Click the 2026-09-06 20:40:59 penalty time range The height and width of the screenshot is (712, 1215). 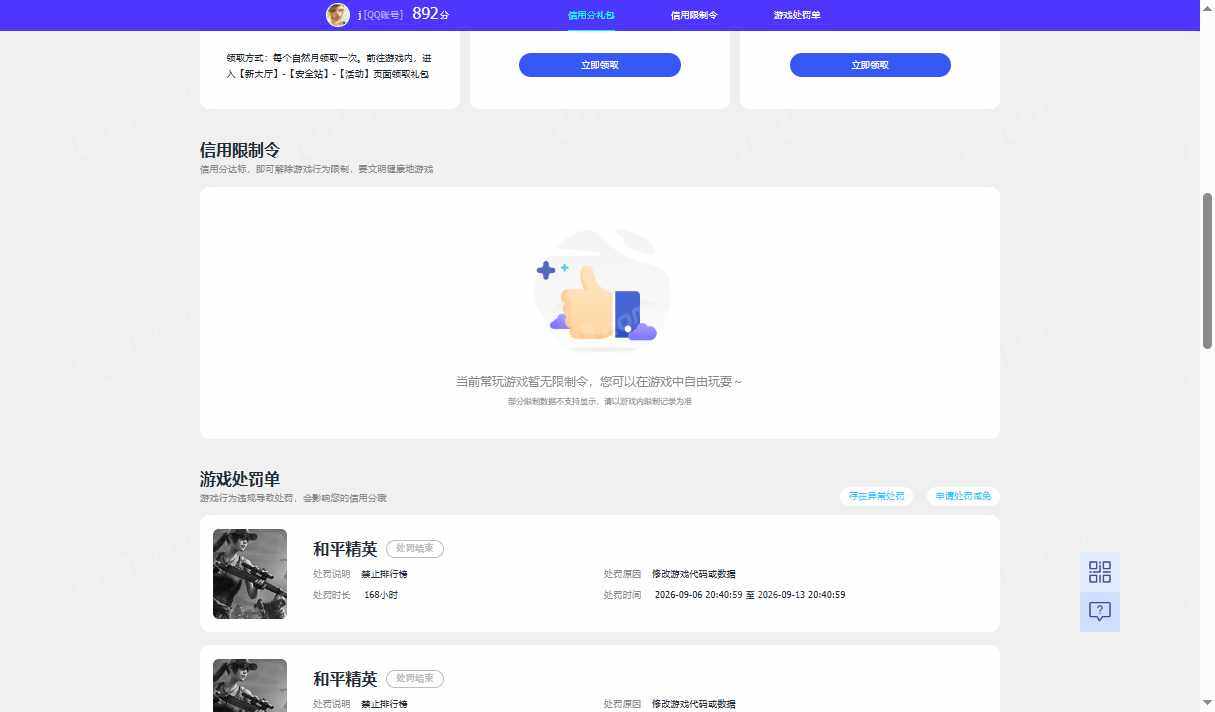pos(750,595)
